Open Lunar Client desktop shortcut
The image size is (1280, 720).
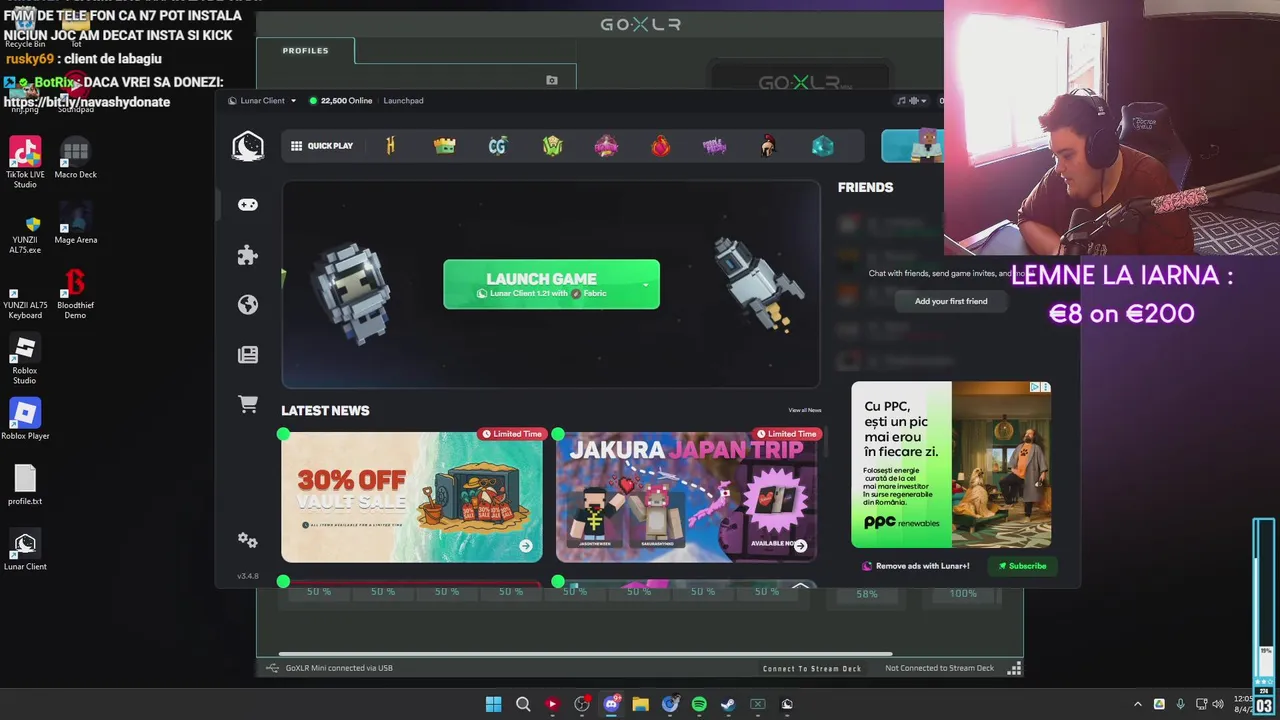(25, 550)
